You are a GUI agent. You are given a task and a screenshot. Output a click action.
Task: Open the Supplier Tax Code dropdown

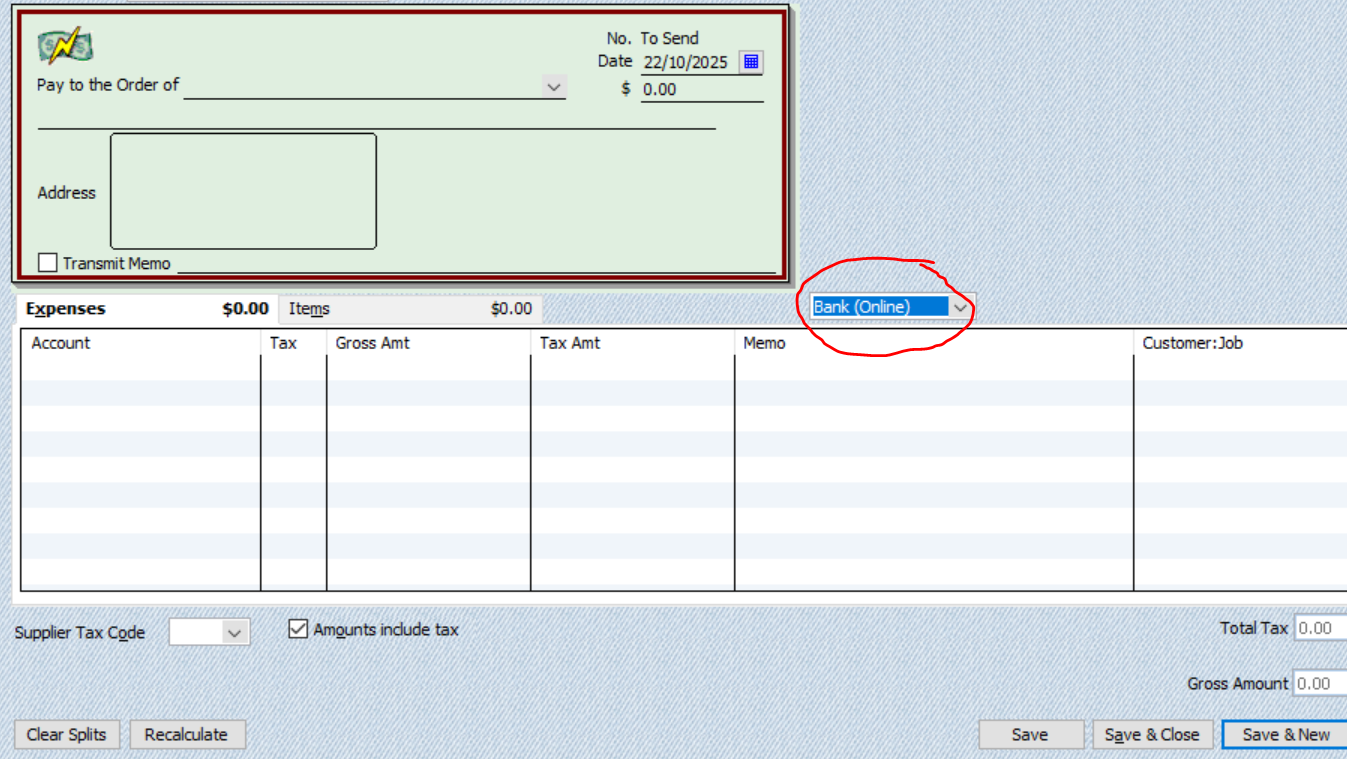click(235, 632)
